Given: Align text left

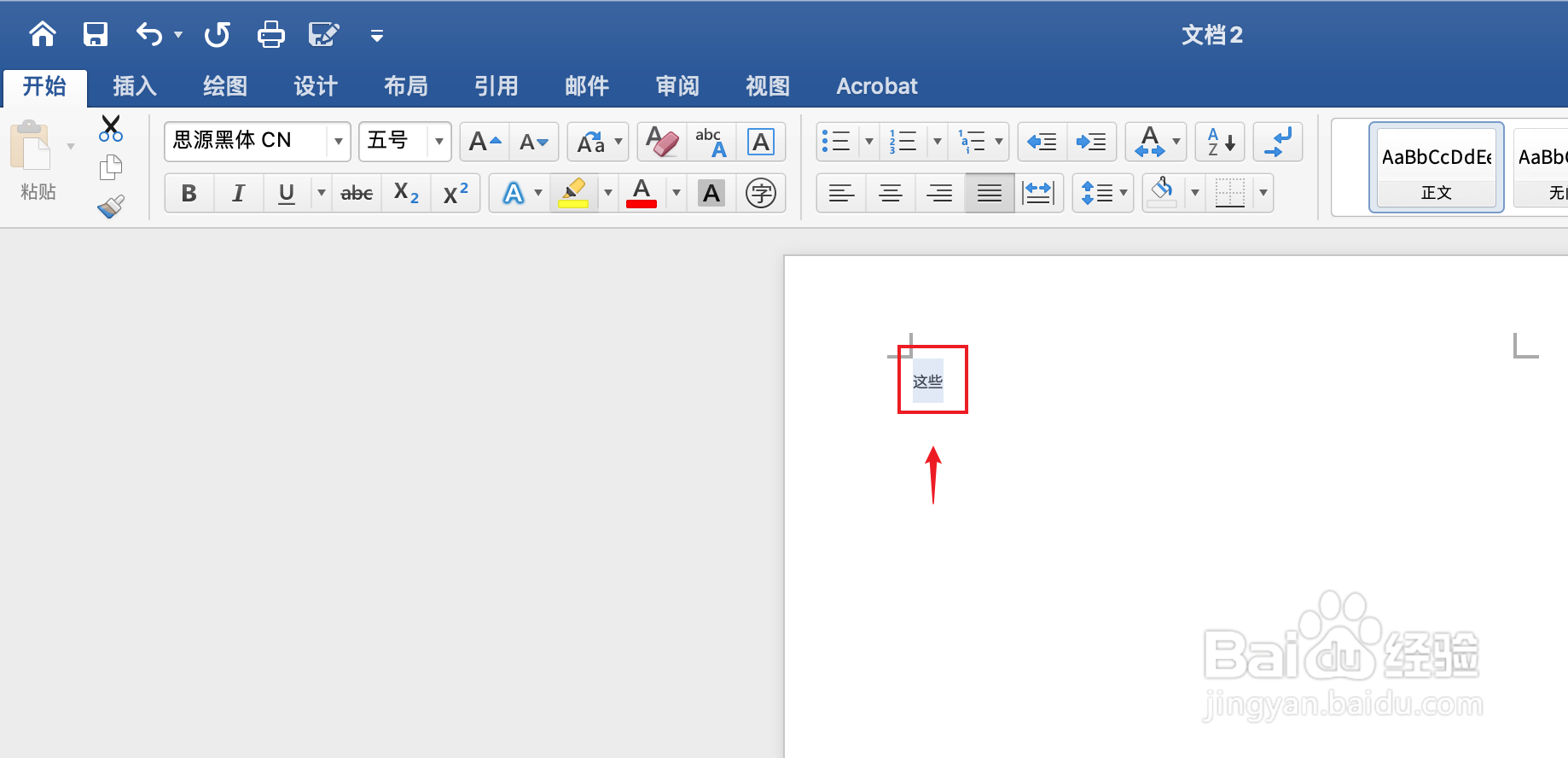Looking at the screenshot, I should [841, 193].
